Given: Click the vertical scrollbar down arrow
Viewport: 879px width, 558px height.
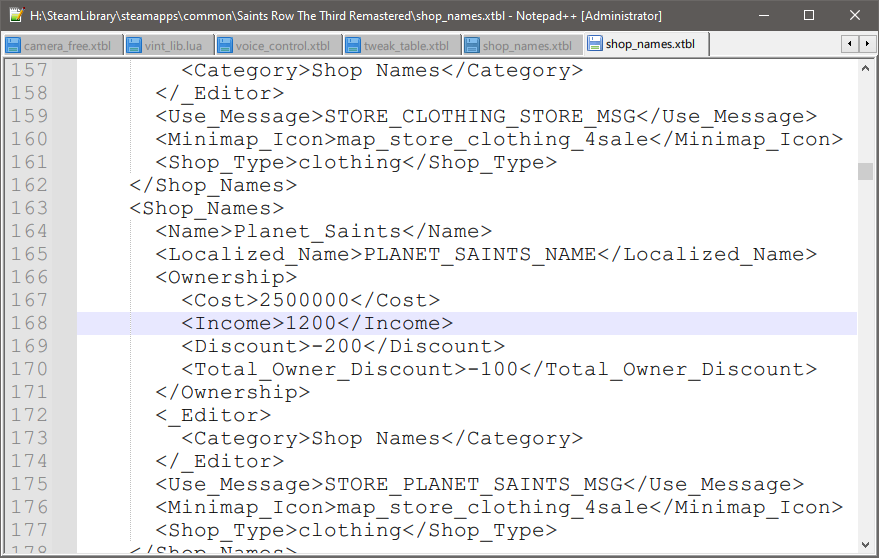Looking at the screenshot, I should [865, 544].
